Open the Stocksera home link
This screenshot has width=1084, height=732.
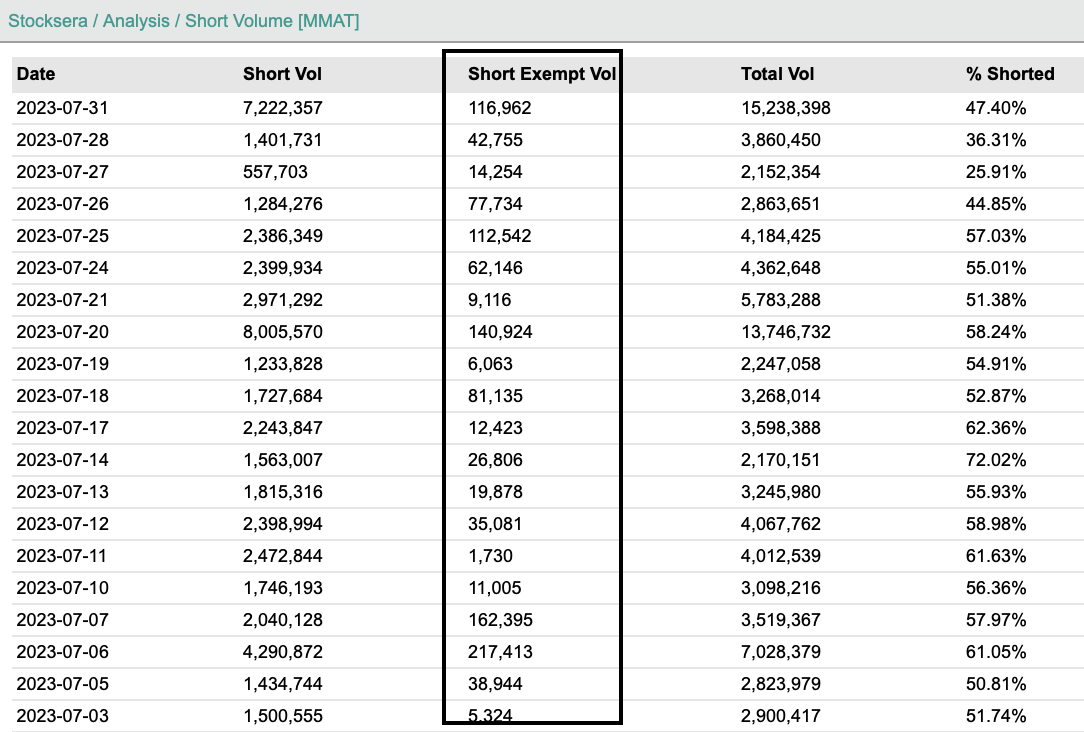(44, 20)
